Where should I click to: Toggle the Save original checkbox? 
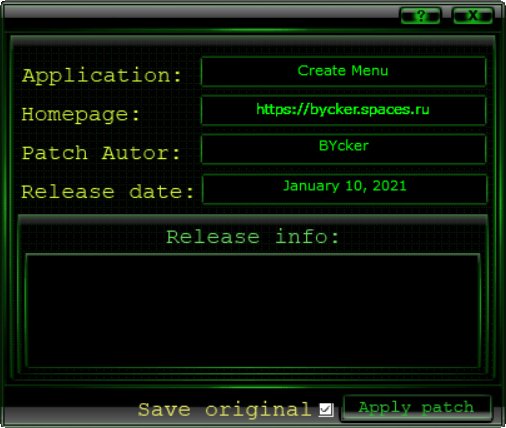[325, 410]
